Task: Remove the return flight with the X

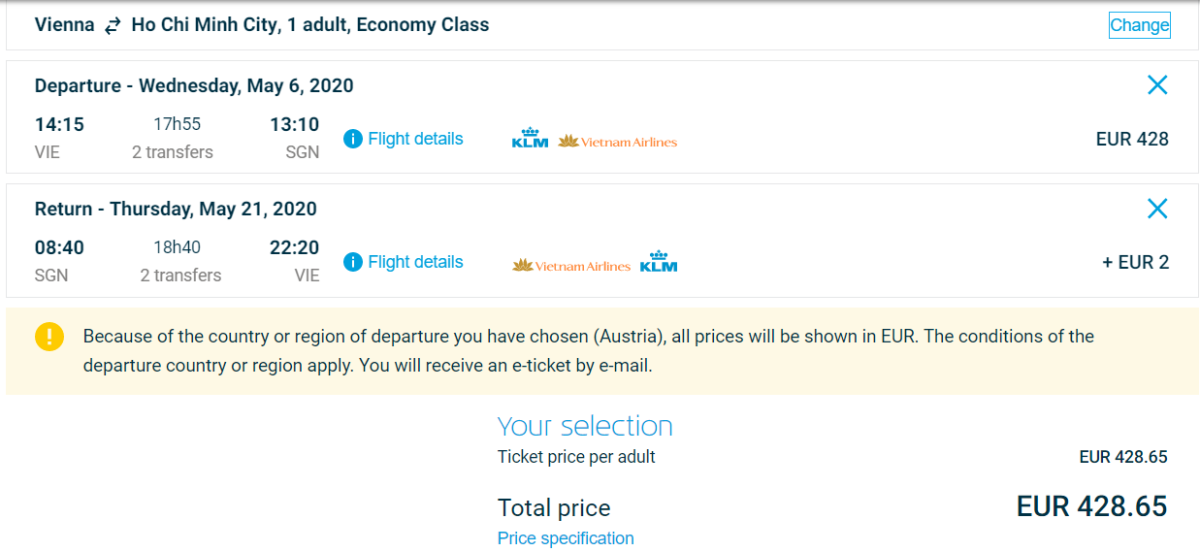Action: (x=1157, y=208)
